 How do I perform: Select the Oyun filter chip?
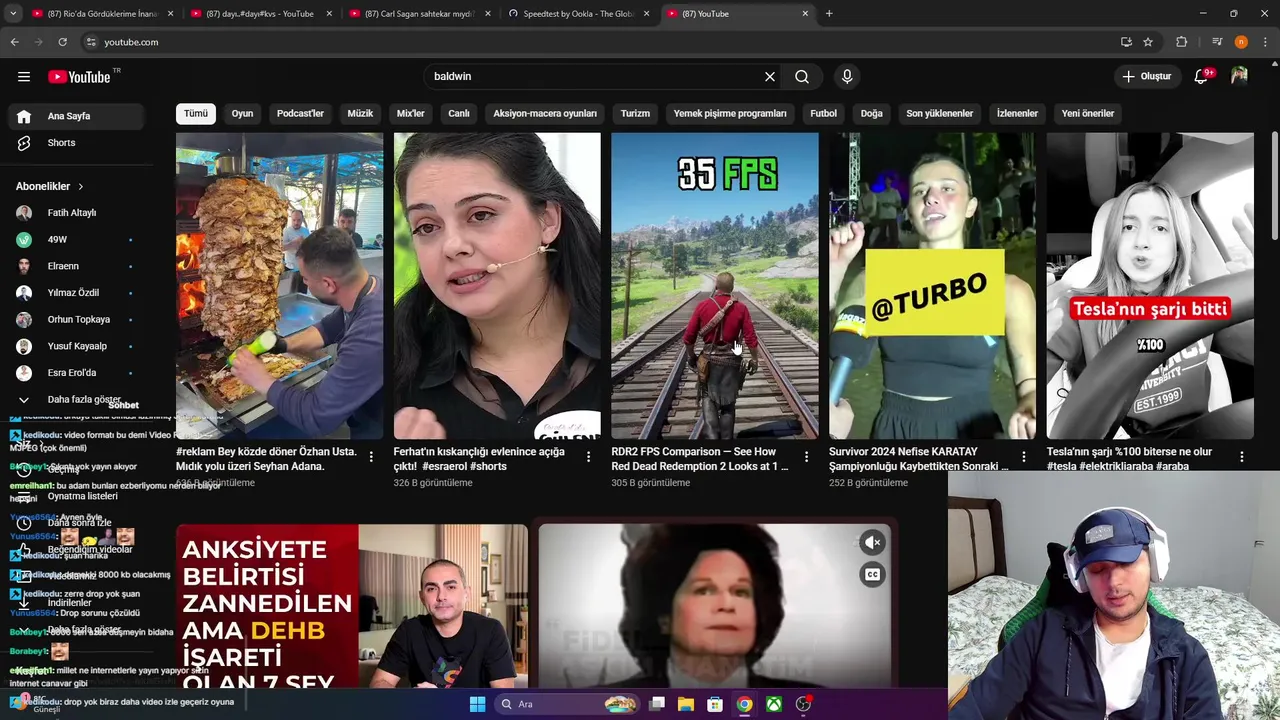243,113
